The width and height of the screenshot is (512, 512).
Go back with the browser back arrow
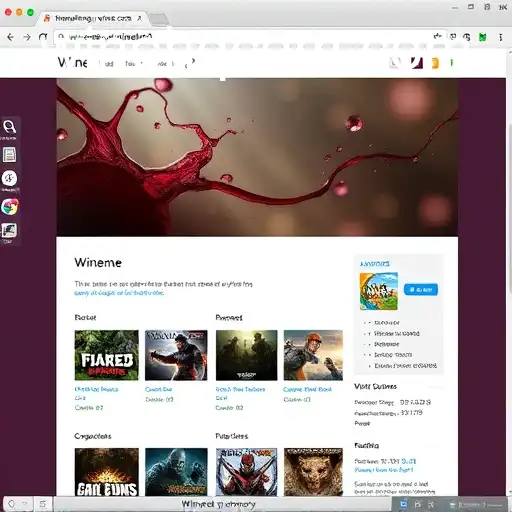tap(10, 37)
